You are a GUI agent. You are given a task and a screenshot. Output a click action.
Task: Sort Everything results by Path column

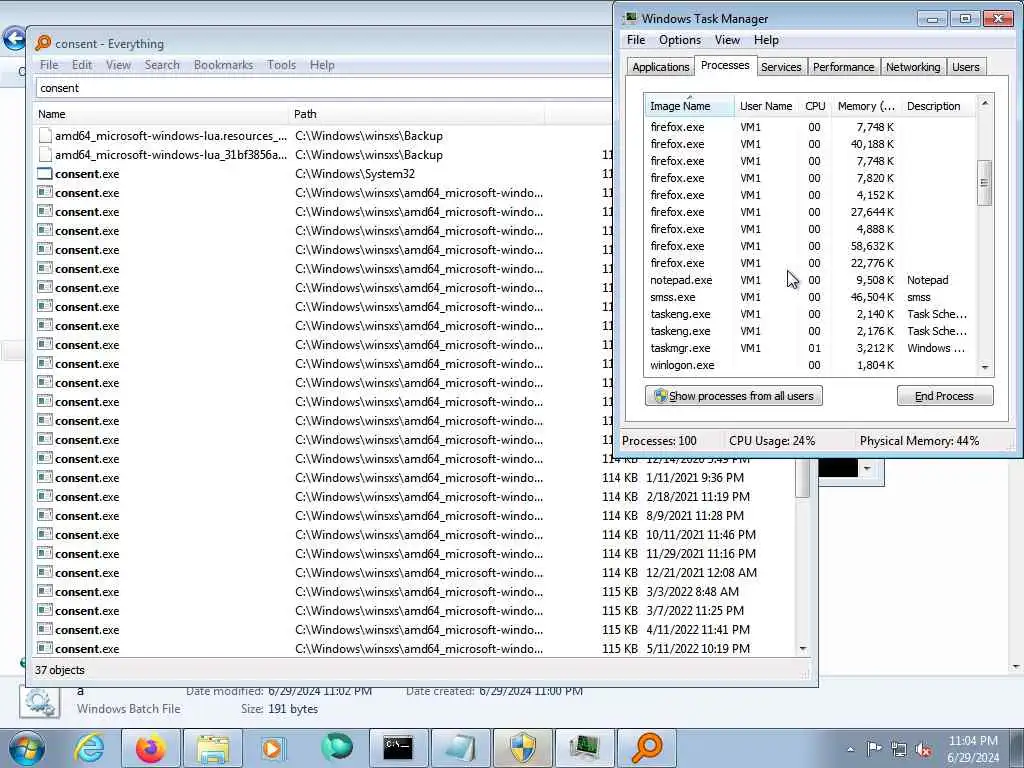417,114
